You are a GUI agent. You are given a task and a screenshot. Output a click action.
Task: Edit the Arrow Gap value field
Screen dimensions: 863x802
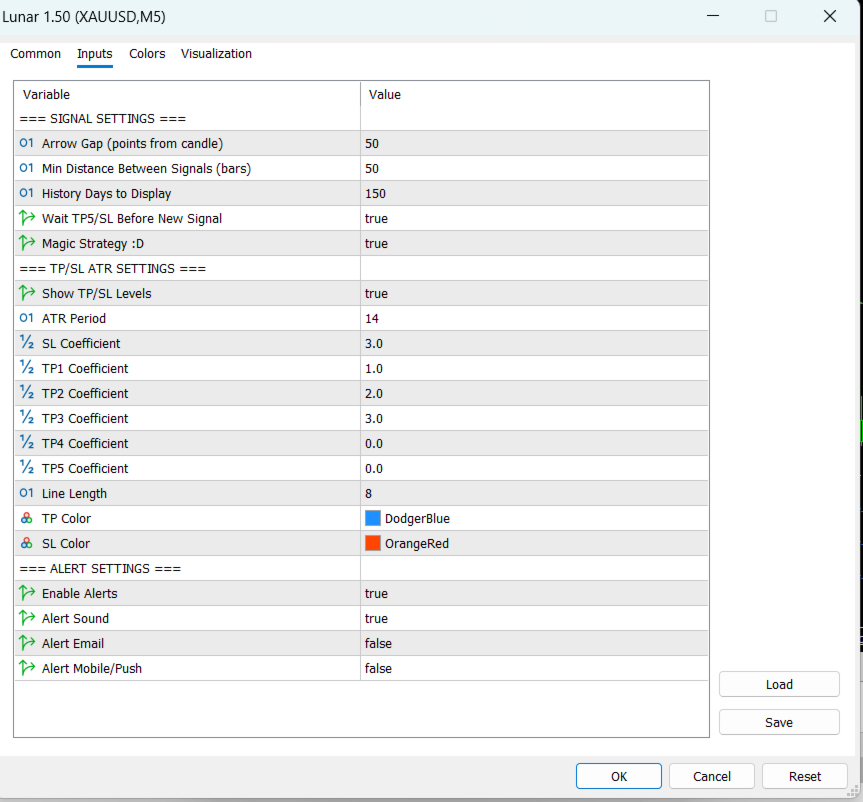534,144
